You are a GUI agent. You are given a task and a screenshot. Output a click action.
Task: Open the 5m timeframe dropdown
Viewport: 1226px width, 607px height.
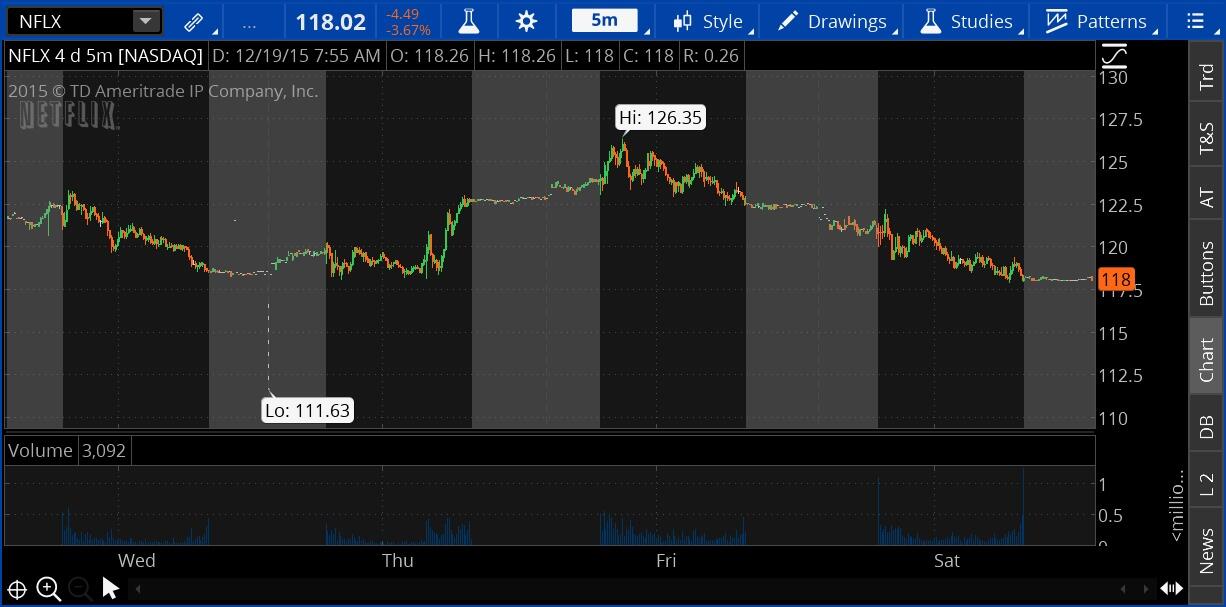coord(604,21)
